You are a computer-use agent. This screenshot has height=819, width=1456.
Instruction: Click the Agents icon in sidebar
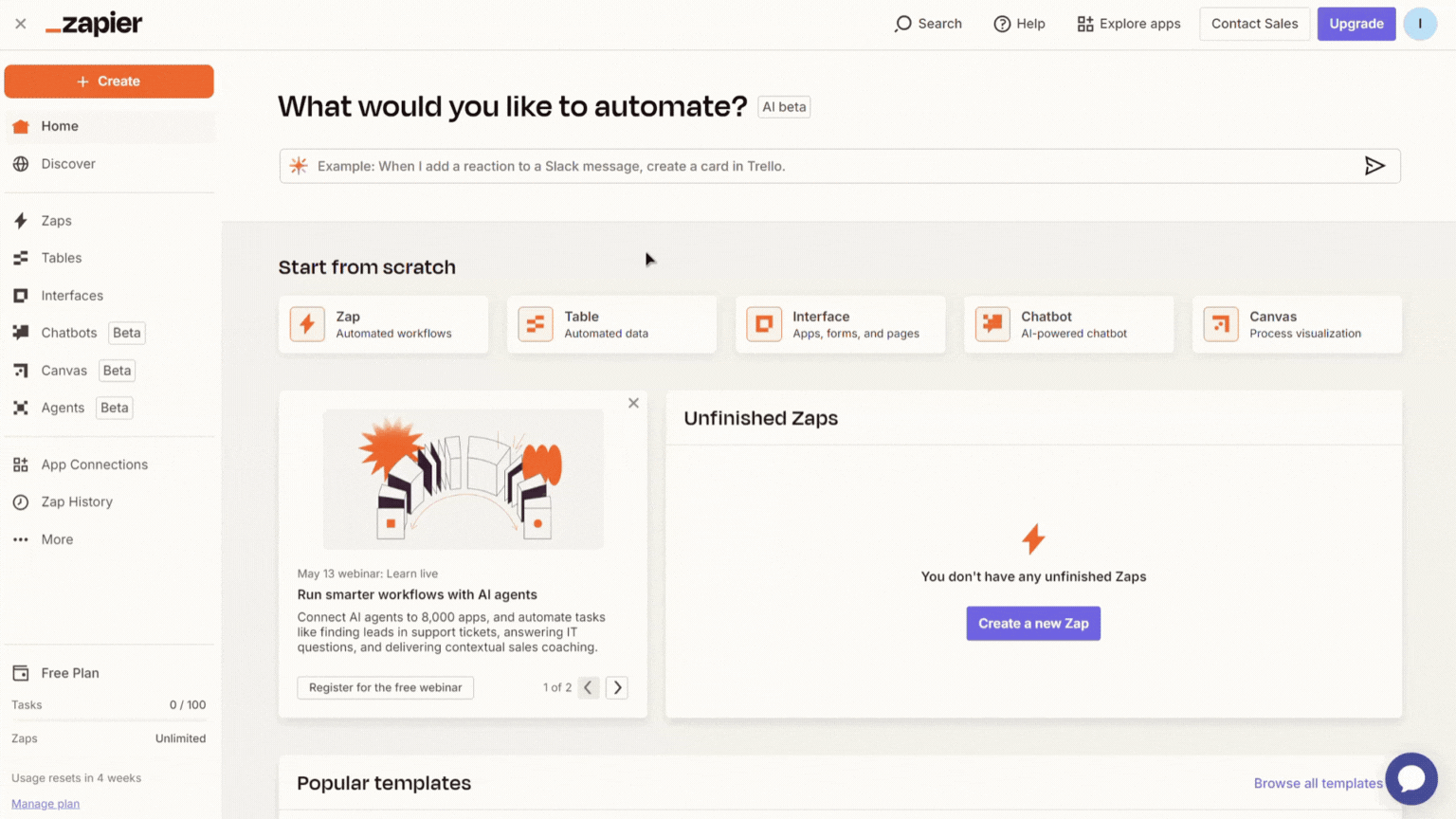(x=21, y=408)
